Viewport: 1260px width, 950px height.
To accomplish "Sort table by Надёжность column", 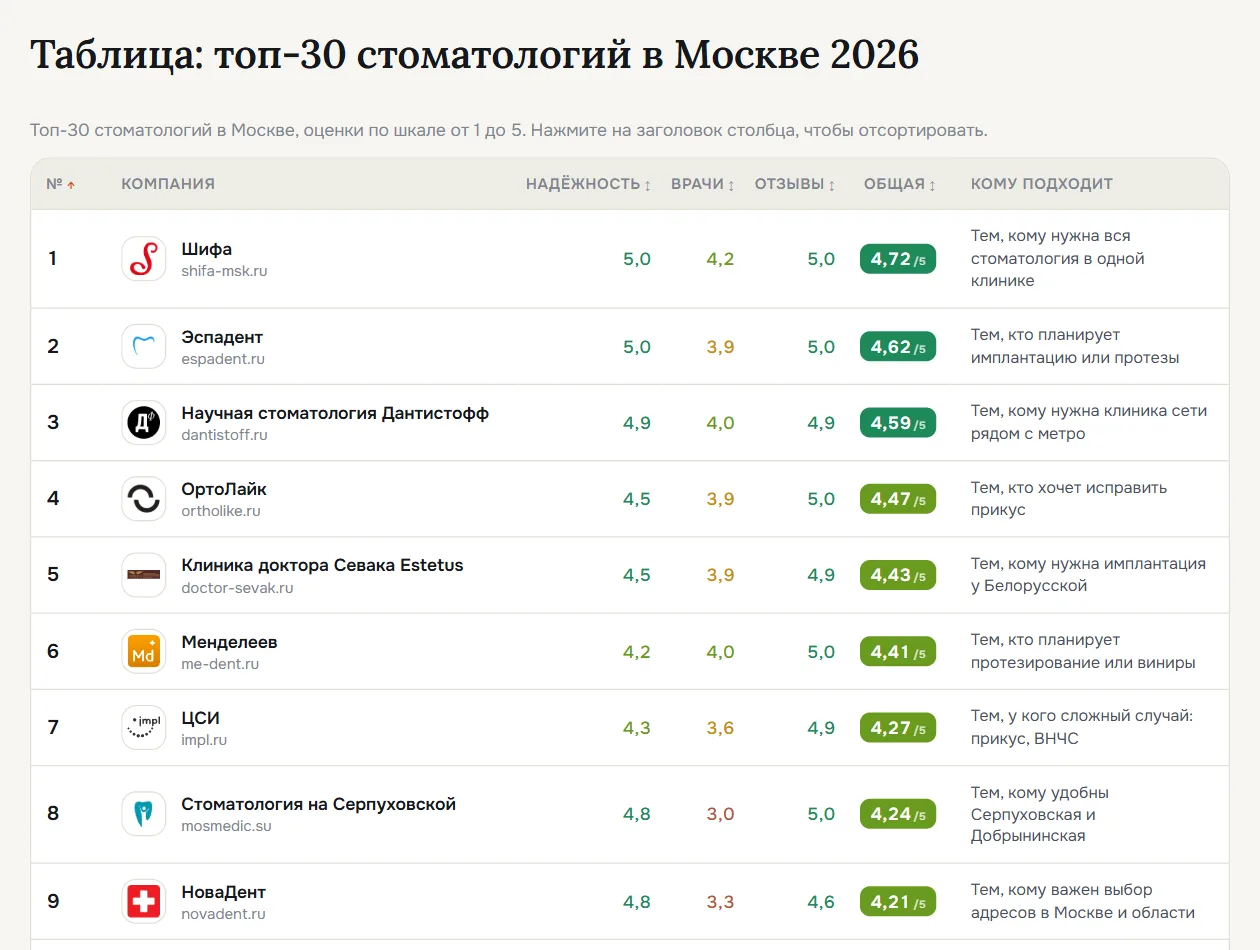I will (589, 184).
